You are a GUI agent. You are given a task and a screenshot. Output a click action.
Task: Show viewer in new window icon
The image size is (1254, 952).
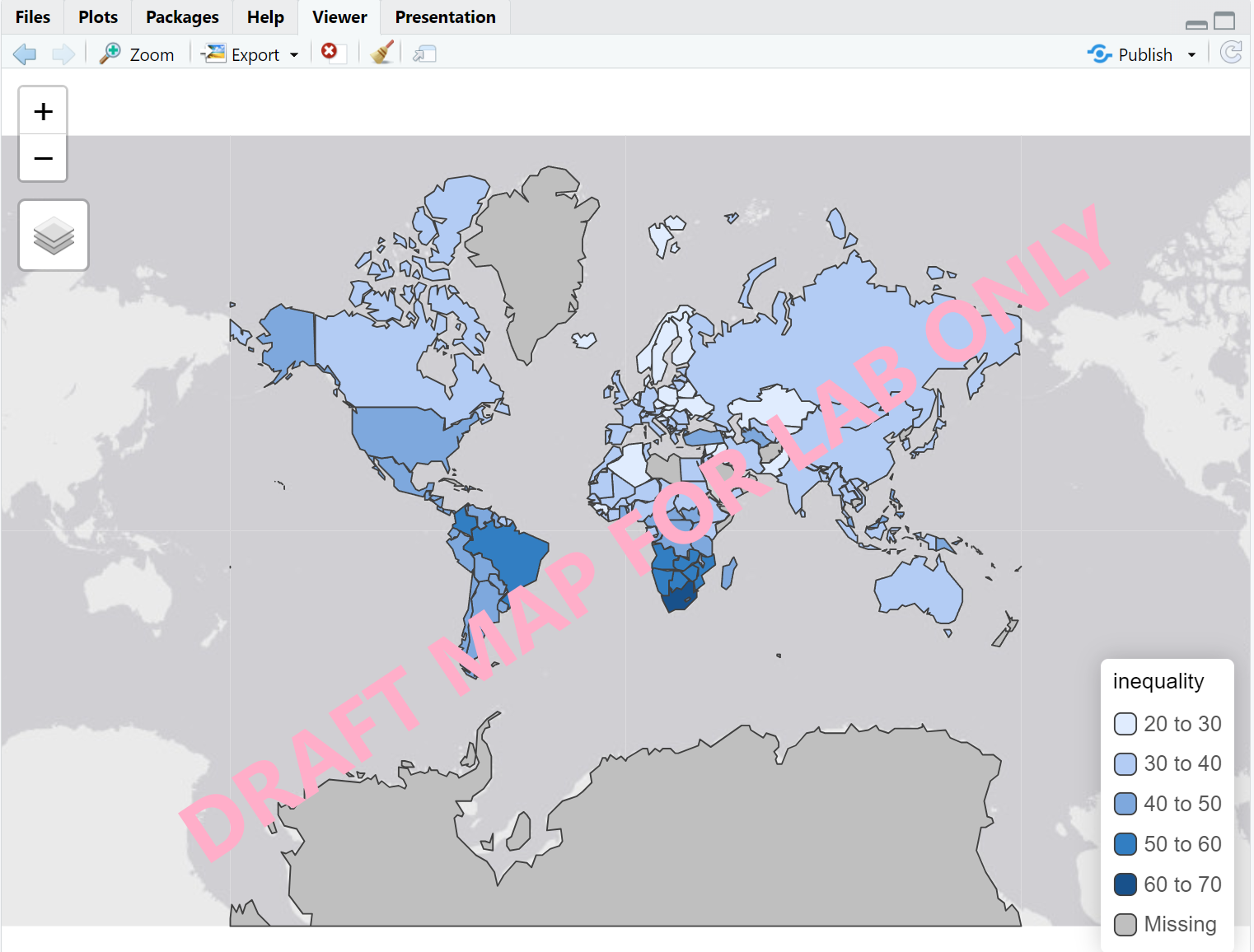coord(424,54)
